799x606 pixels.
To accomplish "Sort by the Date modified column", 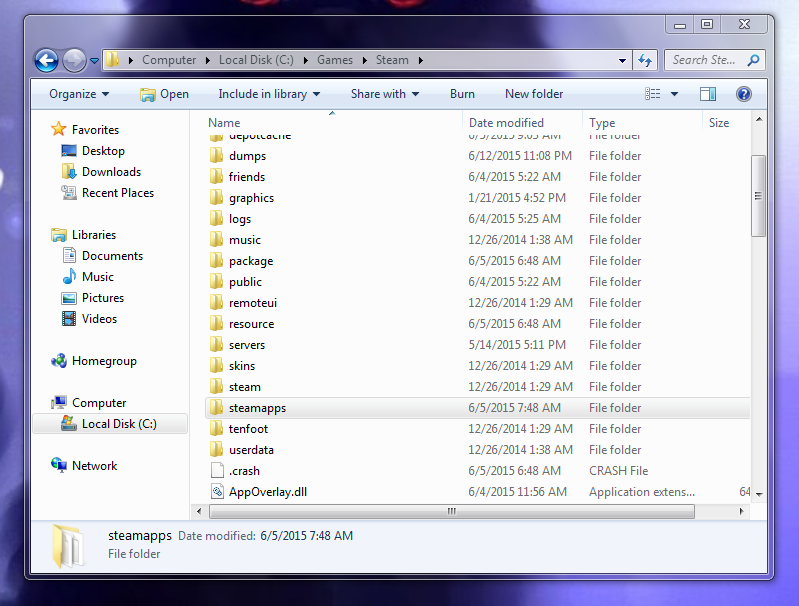I will (506, 123).
